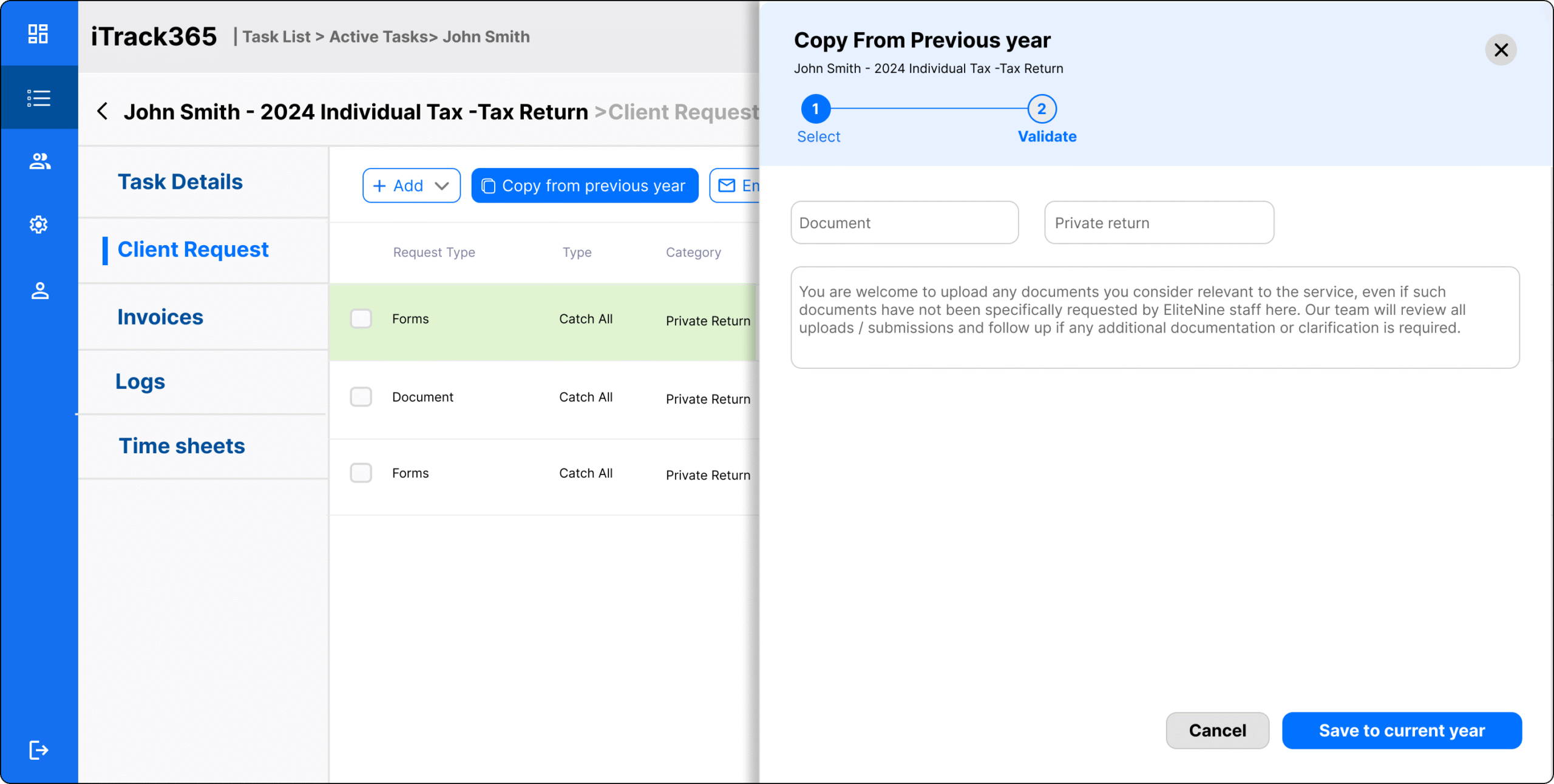The width and height of the screenshot is (1554, 784).
Task: Click the logout icon in sidebar
Action: coord(38,750)
